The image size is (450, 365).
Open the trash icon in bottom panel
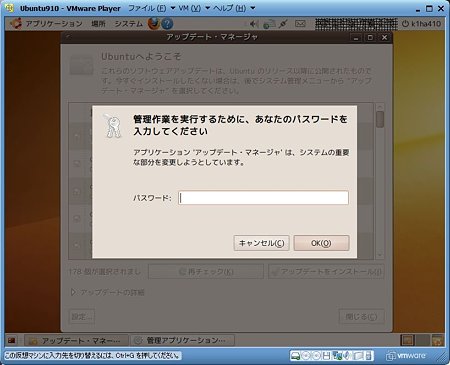[x=437, y=340]
